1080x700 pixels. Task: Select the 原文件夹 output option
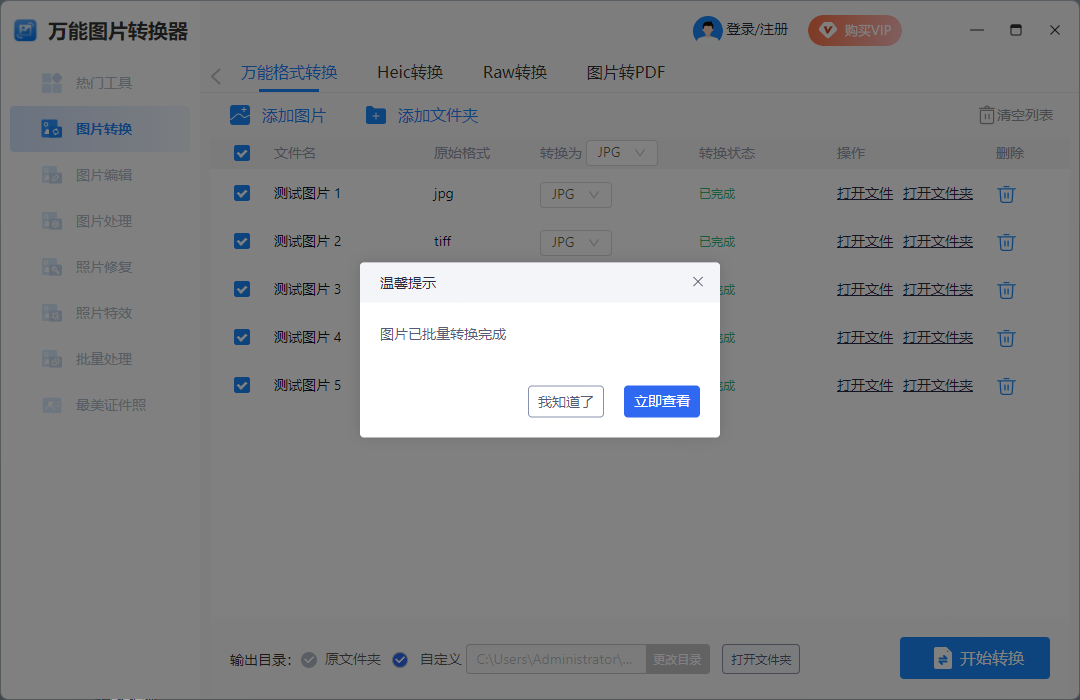[x=310, y=659]
